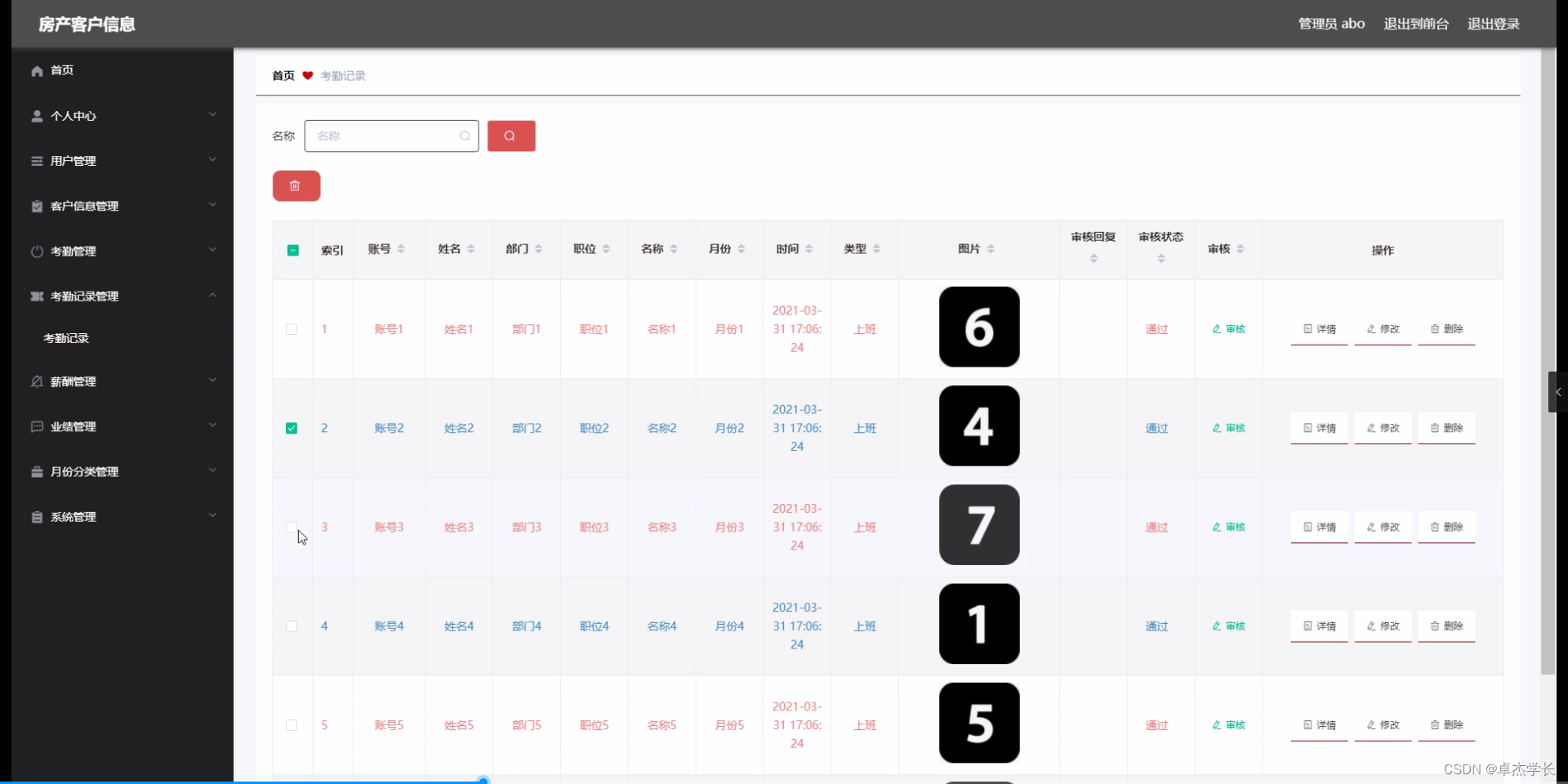This screenshot has width=1568, height=784.
Task: Sort the table by 审核状态 column arrows
Action: click(x=1161, y=259)
